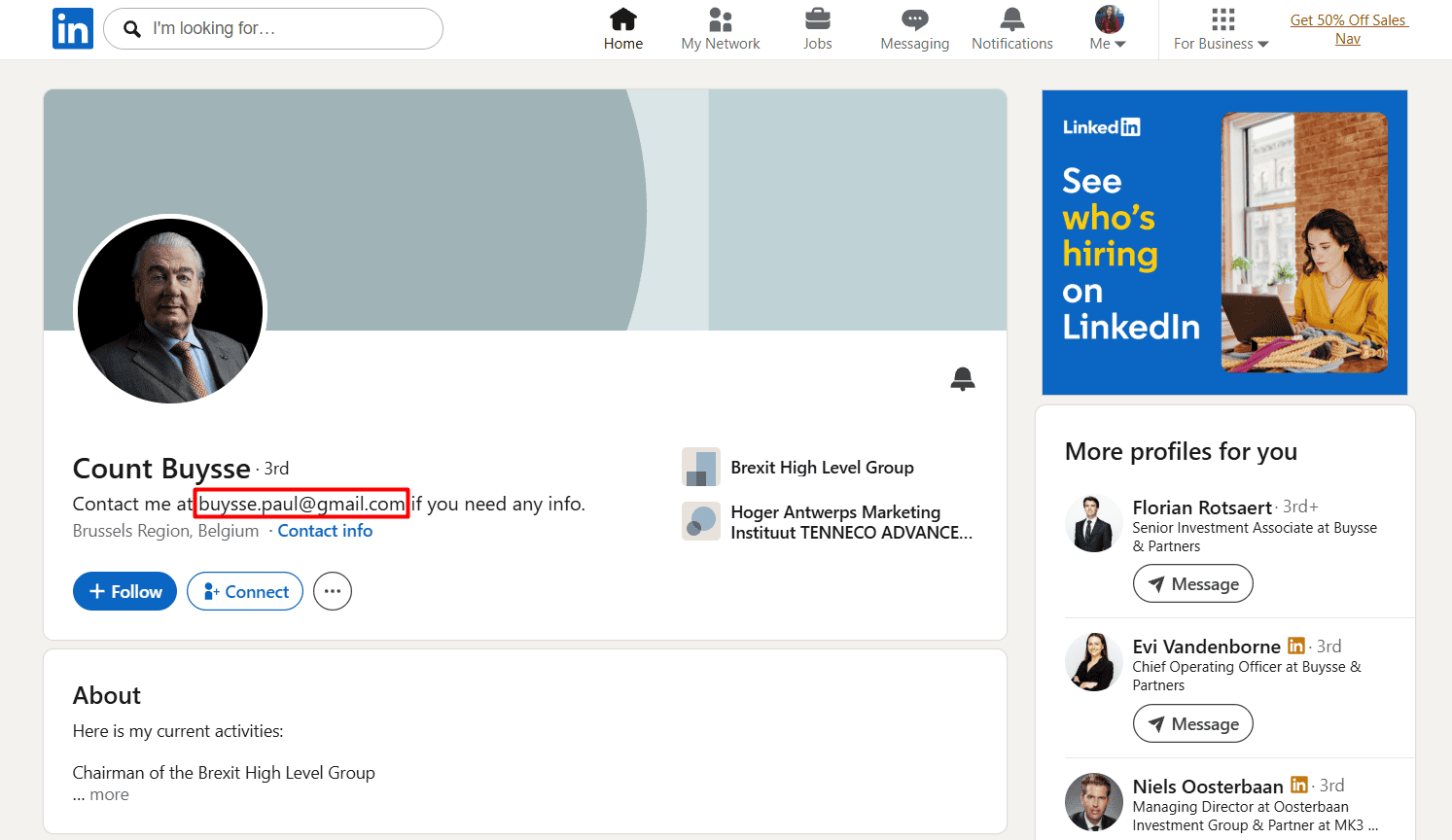Viewport: 1452px width, 840px height.
Task: Click the LinkedIn logo in the header
Action: point(73,29)
